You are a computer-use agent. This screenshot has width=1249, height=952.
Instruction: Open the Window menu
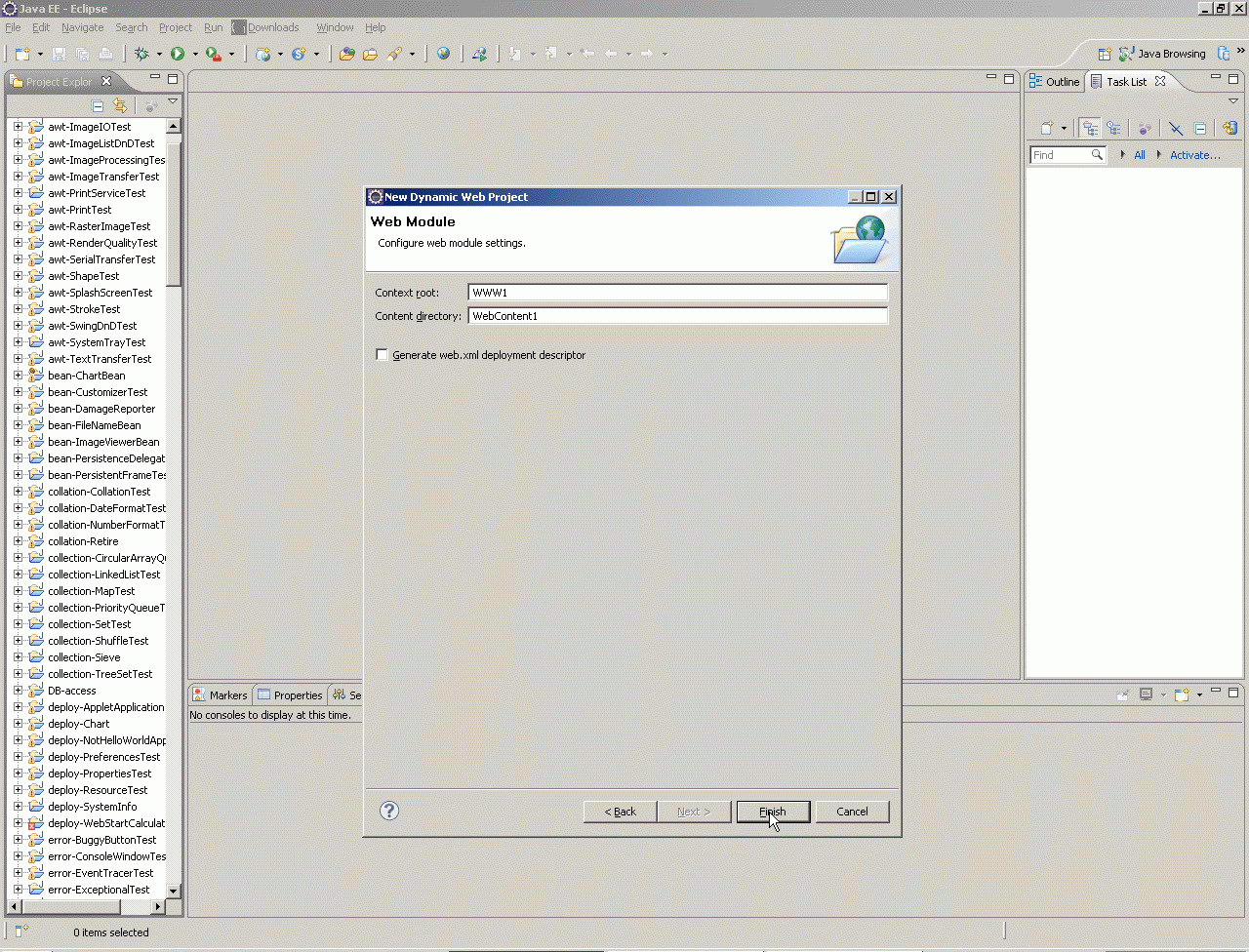pos(335,27)
